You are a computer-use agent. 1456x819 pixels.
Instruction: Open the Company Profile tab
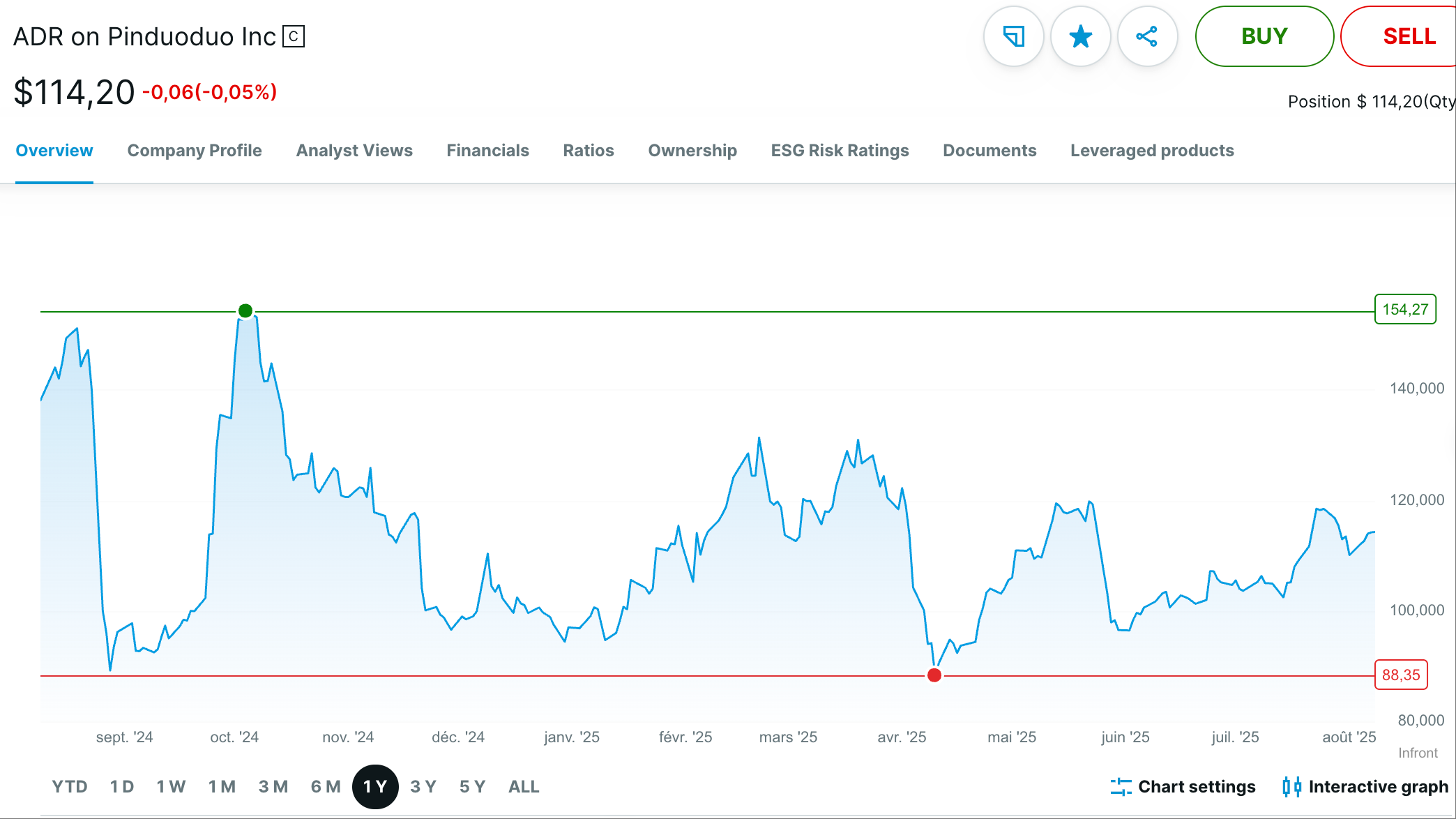(195, 151)
